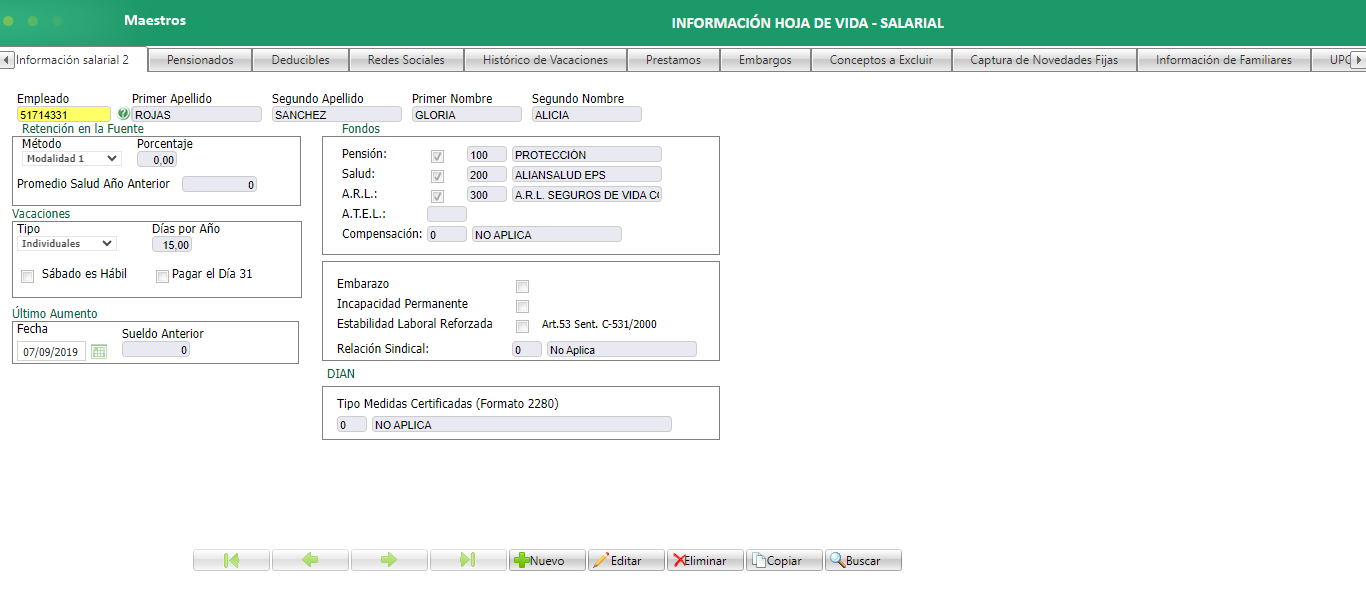Switch to Información salarial 2 tab
Image resolution: width=1366 pixels, height=597 pixels.
(73, 60)
